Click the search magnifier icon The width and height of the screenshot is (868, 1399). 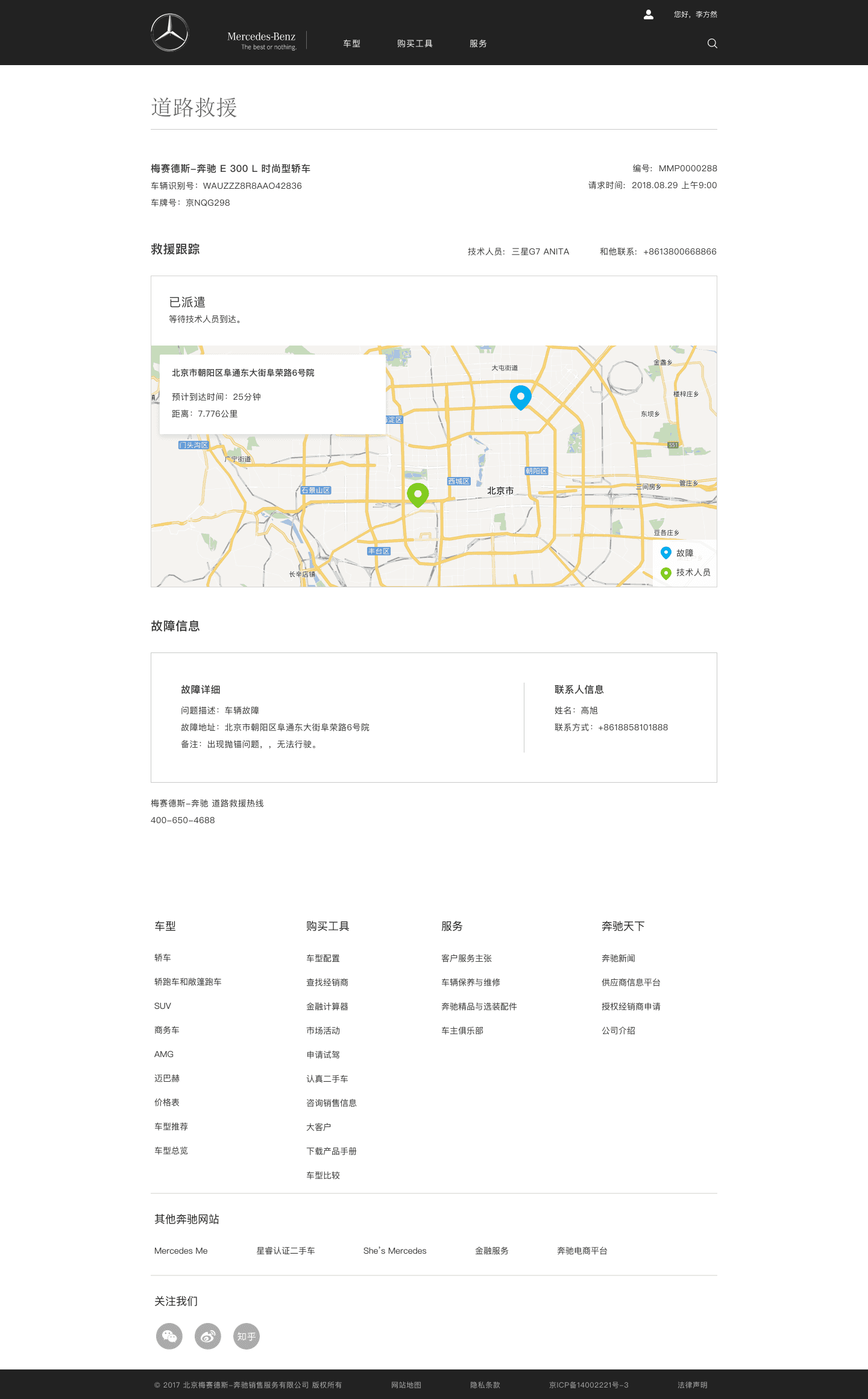pos(712,43)
